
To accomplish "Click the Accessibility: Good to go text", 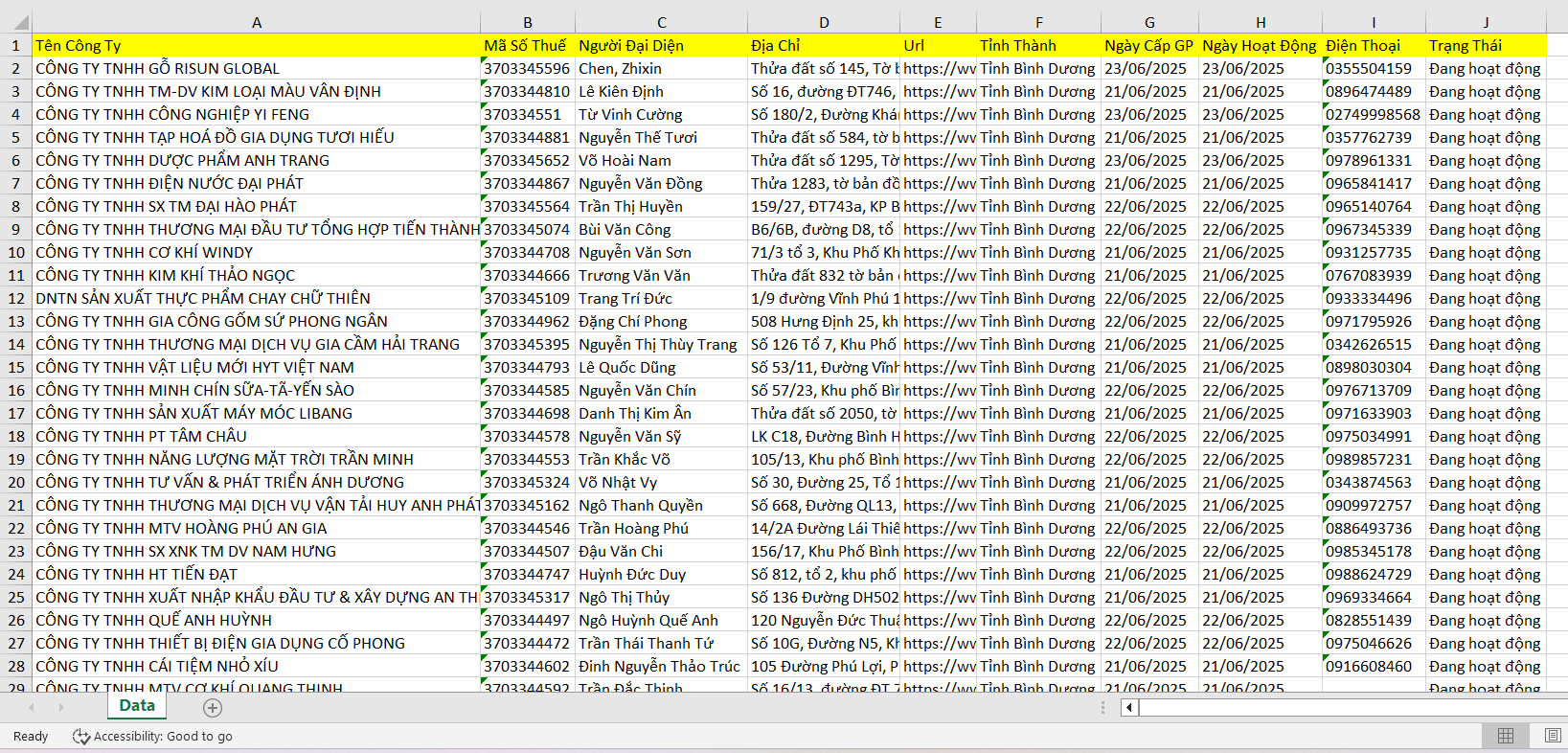I will [163, 736].
